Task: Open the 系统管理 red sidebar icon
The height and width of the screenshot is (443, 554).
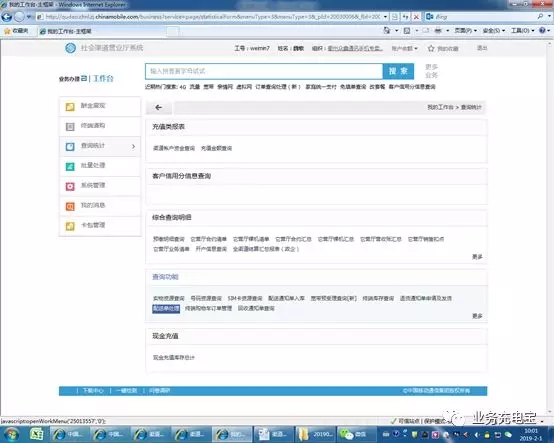Action: coord(70,186)
